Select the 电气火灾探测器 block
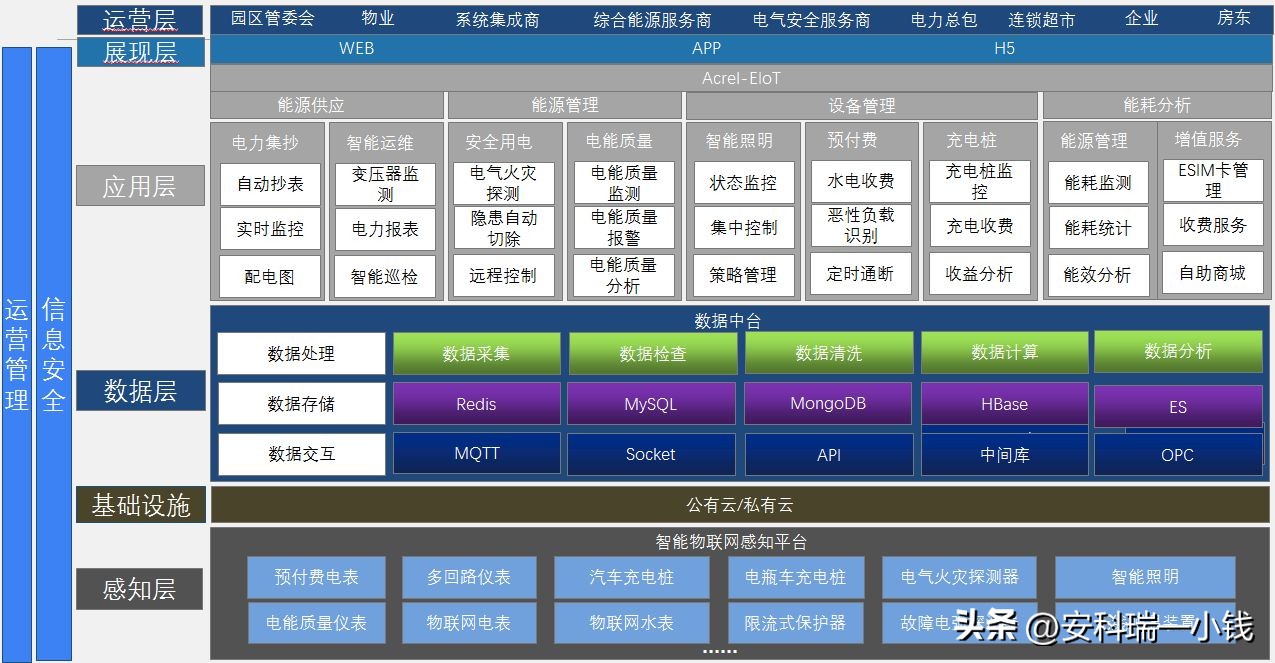The width and height of the screenshot is (1275, 663). click(959, 576)
